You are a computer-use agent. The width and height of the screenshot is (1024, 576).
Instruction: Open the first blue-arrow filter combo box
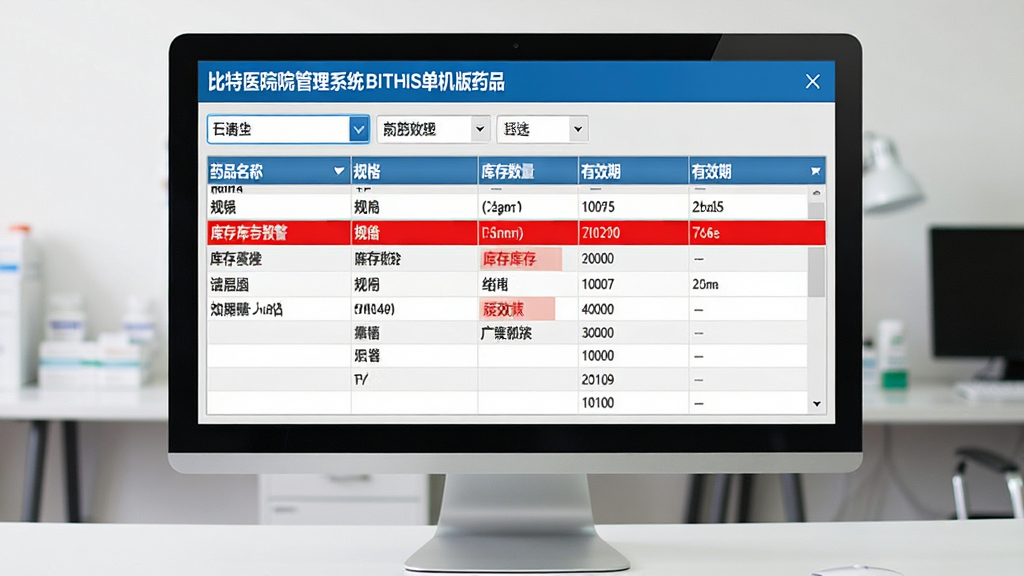point(359,129)
